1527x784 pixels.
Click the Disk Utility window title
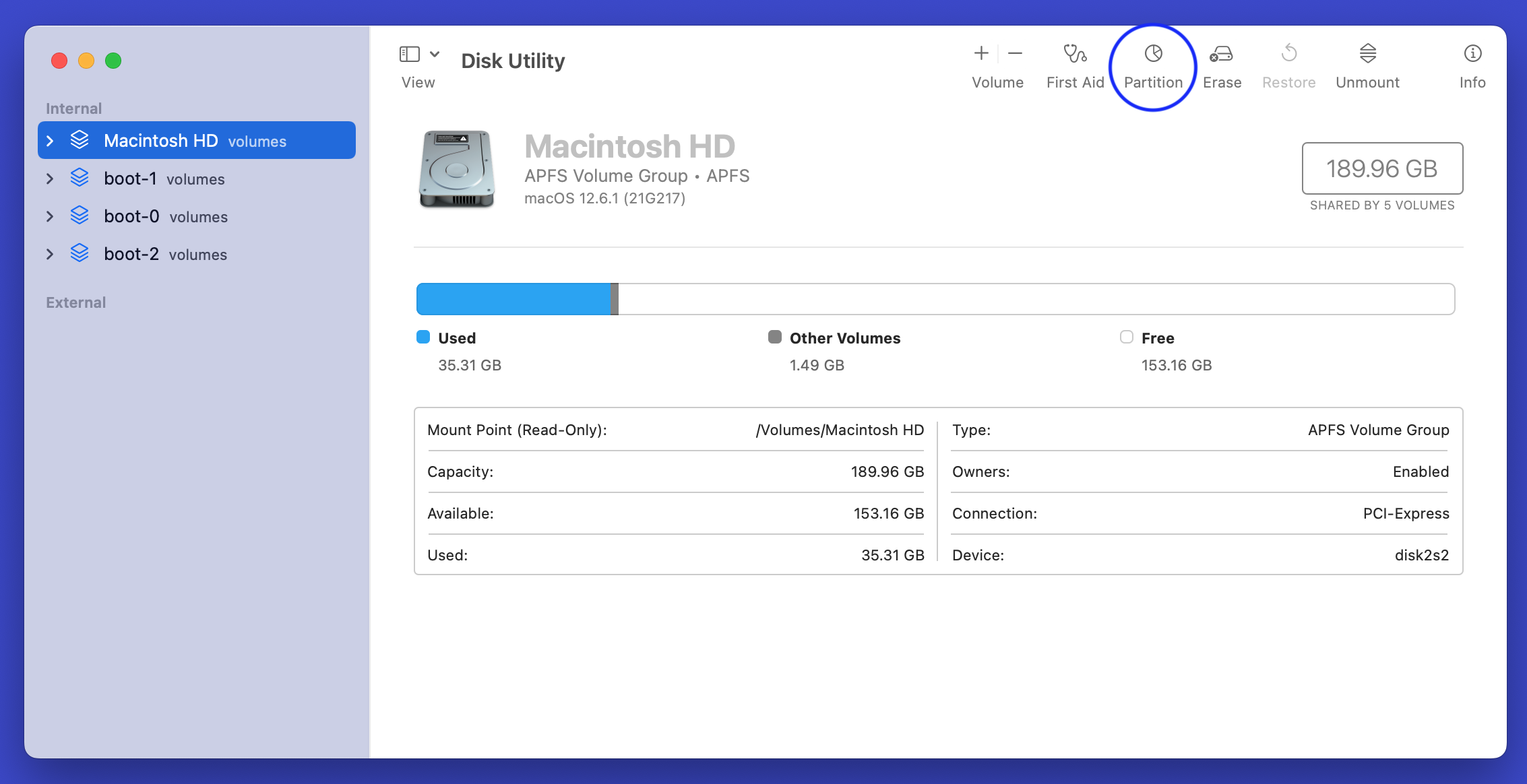click(513, 61)
